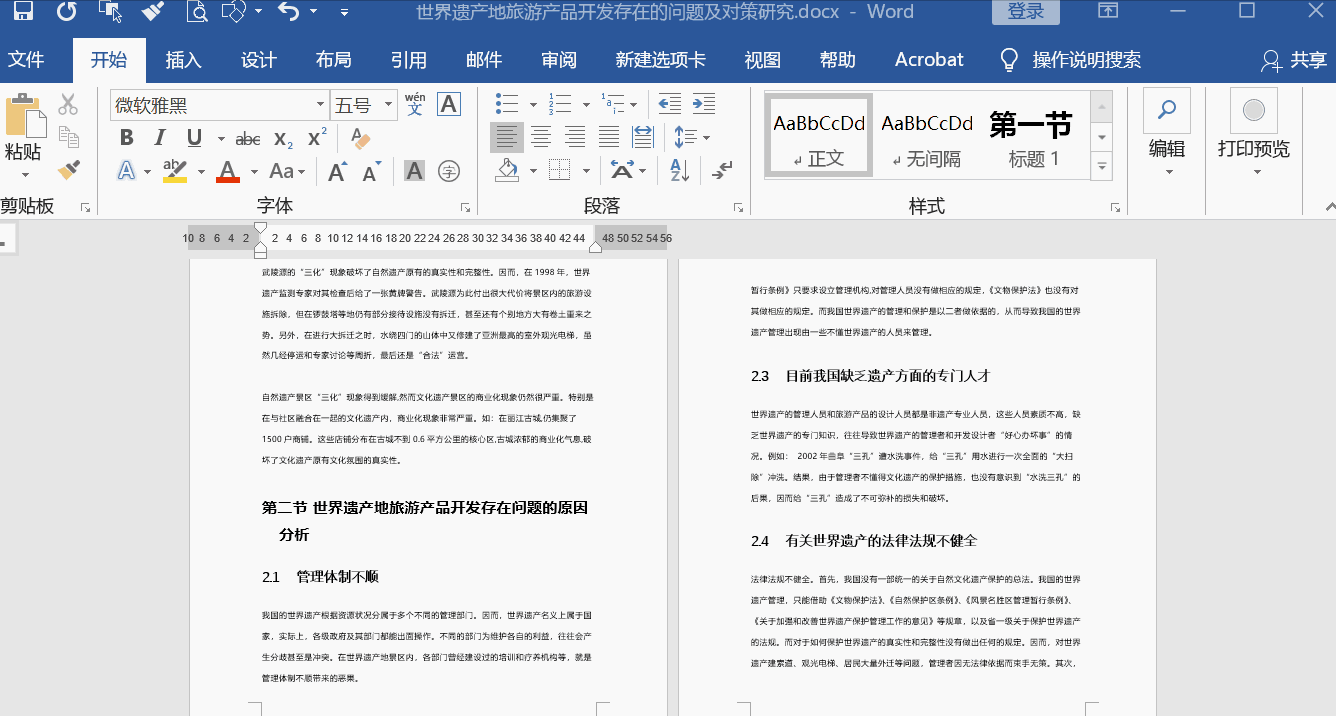The image size is (1336, 716).
Task: Click the Cut scissors icon
Action: (68, 104)
